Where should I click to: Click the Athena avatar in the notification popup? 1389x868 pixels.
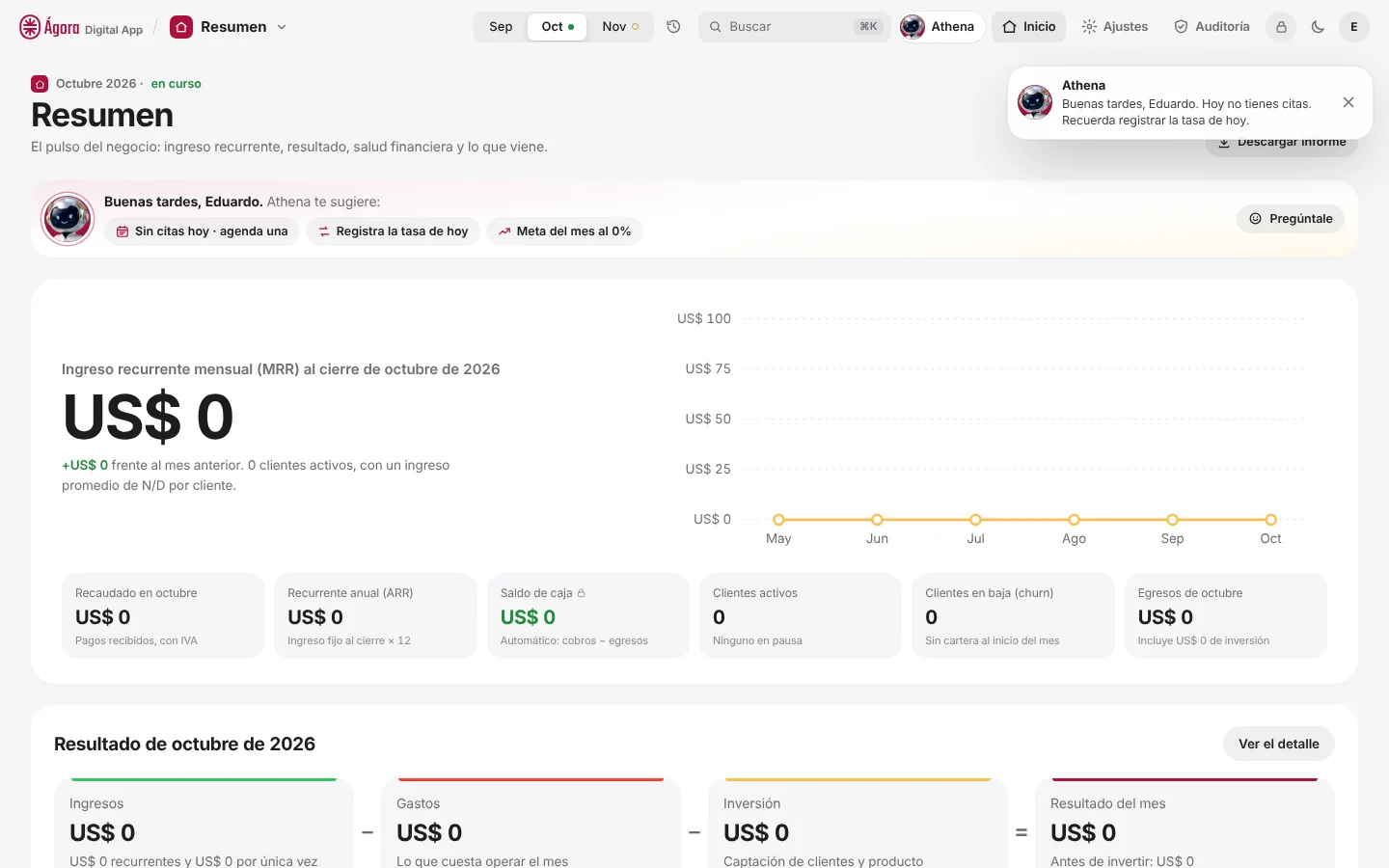[x=1035, y=102]
